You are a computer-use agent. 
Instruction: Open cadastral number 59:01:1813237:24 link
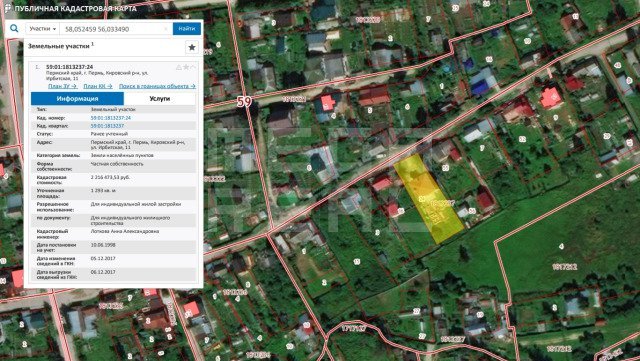111,118
